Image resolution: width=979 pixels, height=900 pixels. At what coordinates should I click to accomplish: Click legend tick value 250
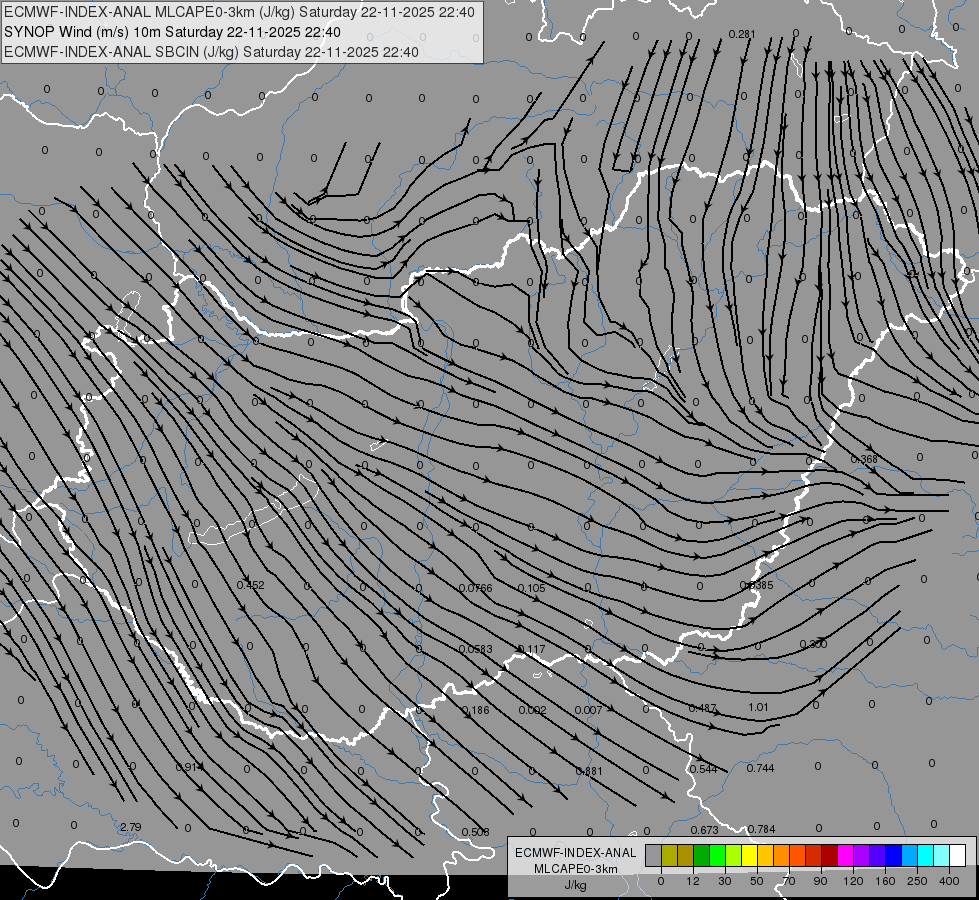coord(917,881)
